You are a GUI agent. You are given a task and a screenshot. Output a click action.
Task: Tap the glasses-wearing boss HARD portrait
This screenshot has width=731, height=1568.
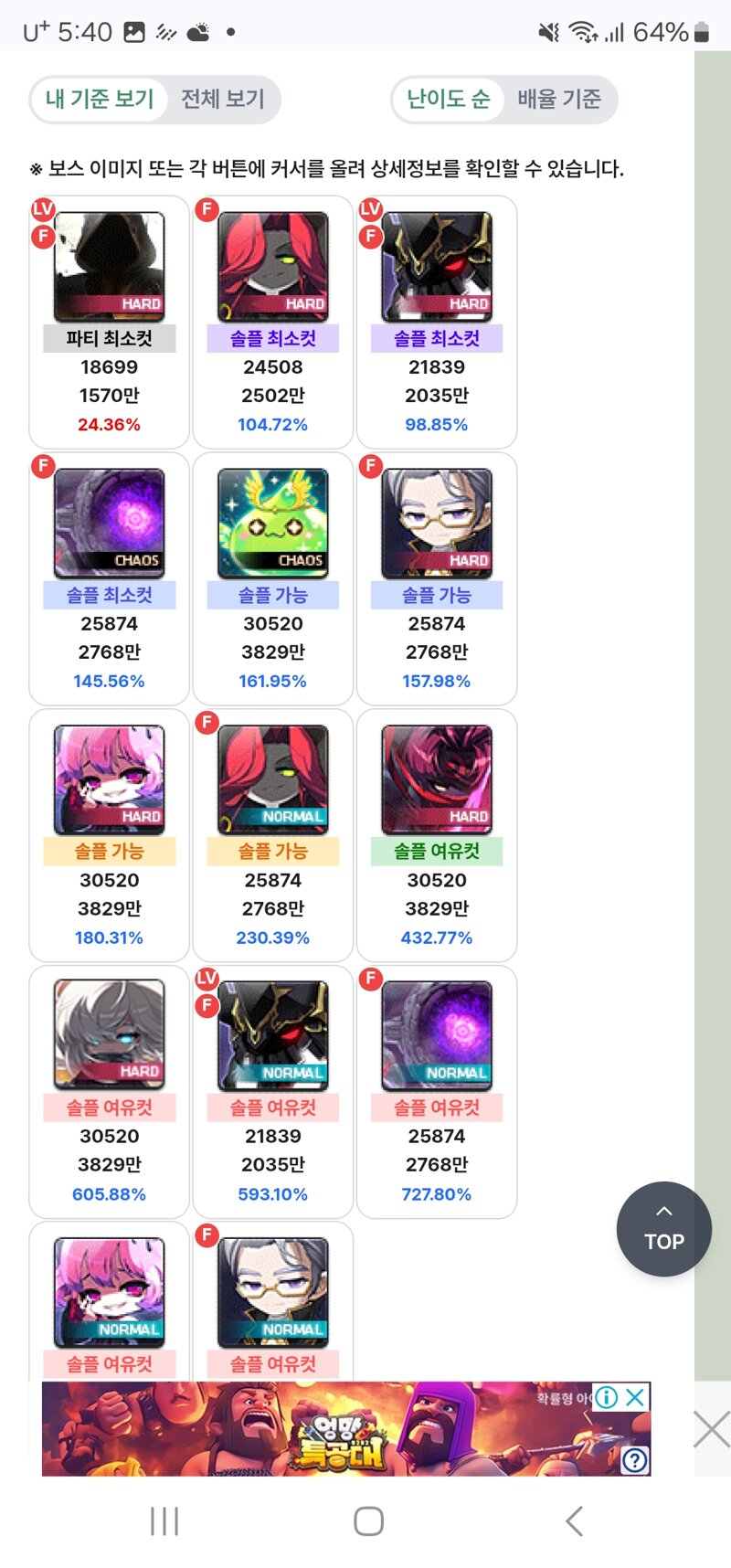(x=437, y=523)
